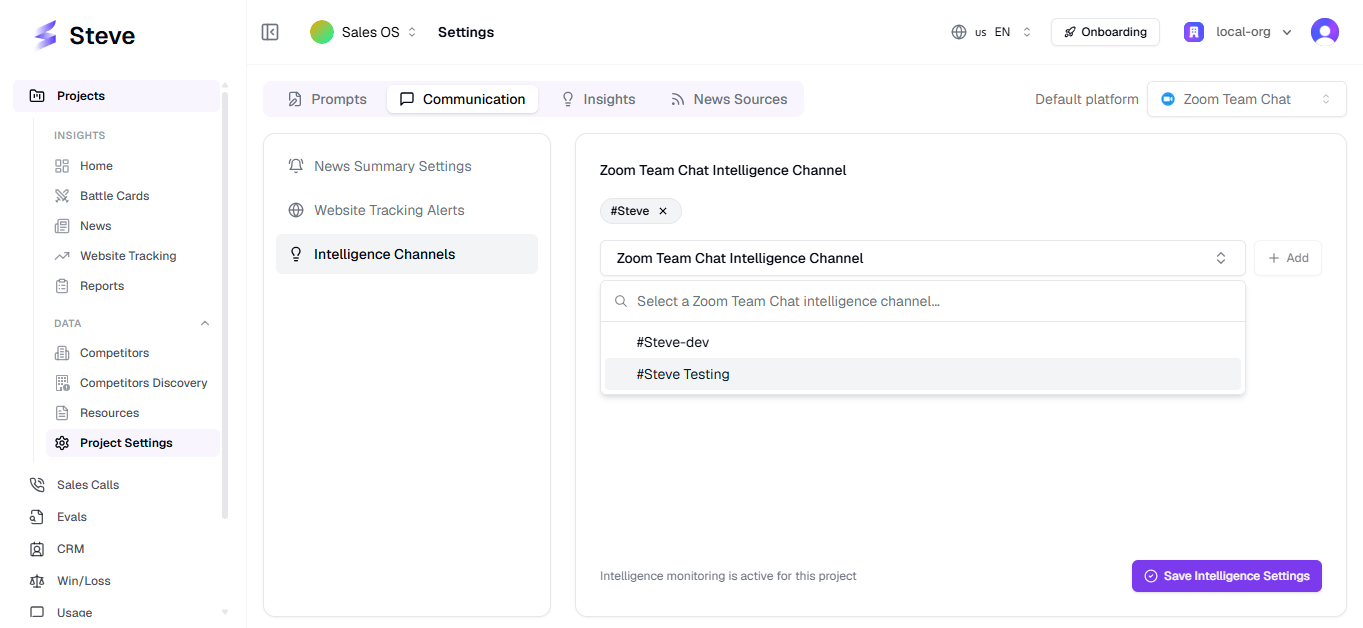Switch to the News Sources tab

point(729,99)
